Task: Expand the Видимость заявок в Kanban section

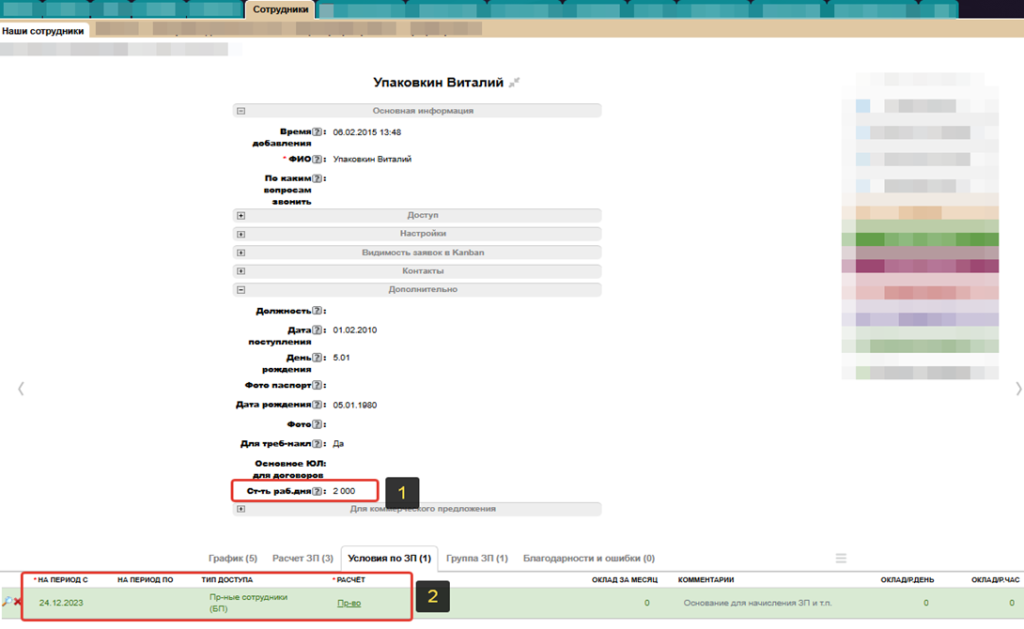Action: pyautogui.click(x=241, y=253)
